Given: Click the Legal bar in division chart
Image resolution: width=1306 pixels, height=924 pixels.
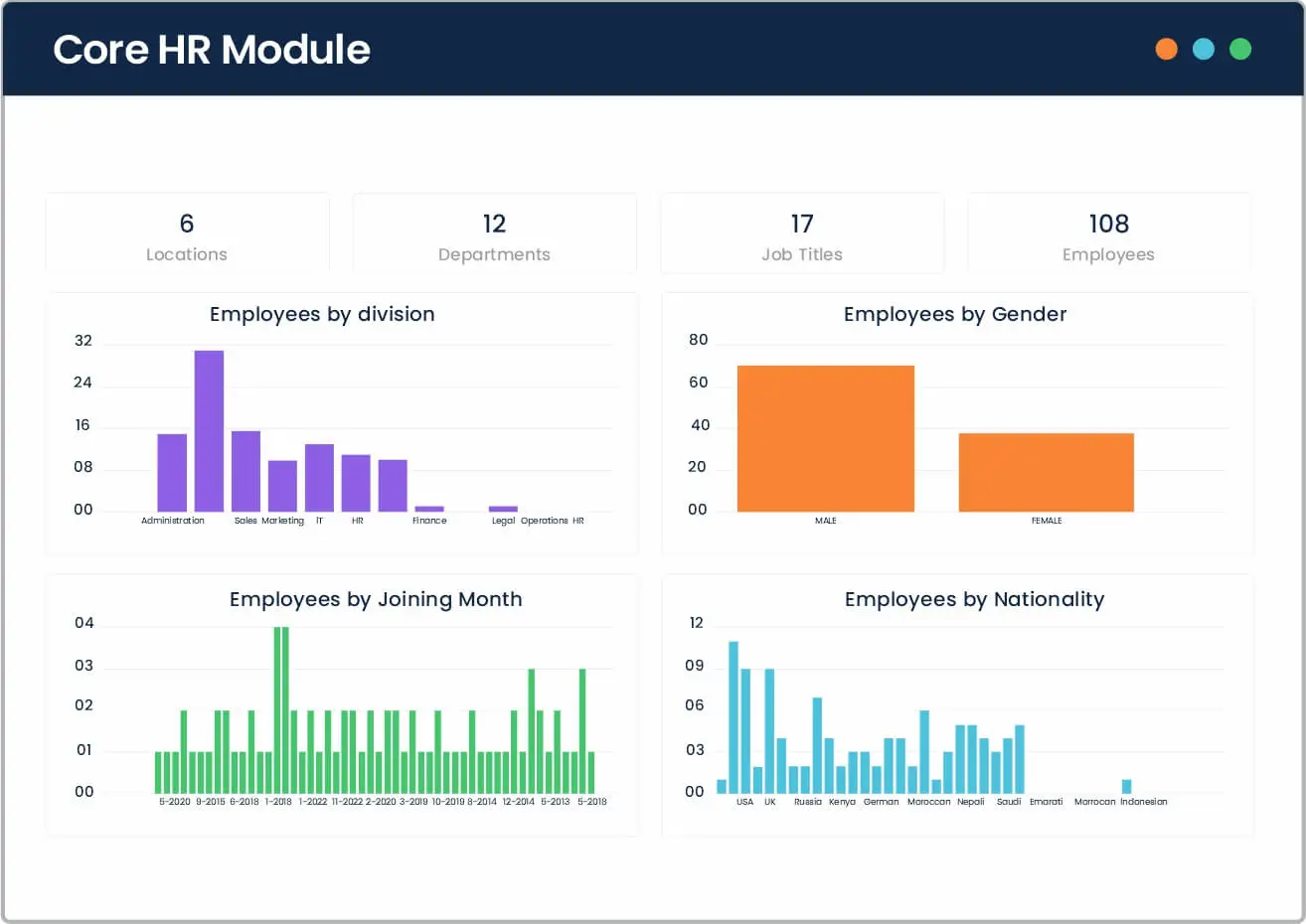Looking at the screenshot, I should click(503, 509).
